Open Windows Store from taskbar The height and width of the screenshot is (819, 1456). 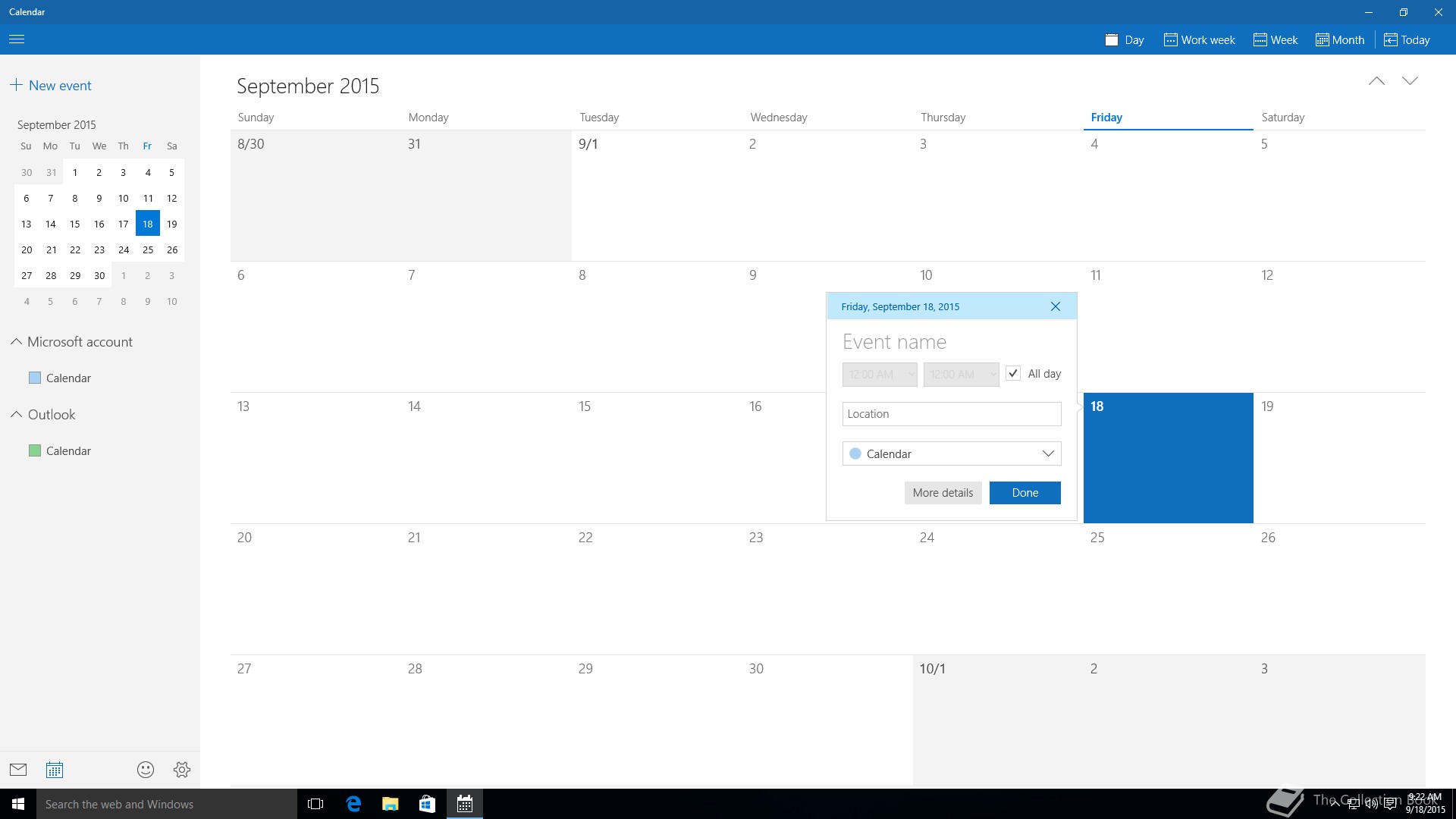click(x=428, y=804)
